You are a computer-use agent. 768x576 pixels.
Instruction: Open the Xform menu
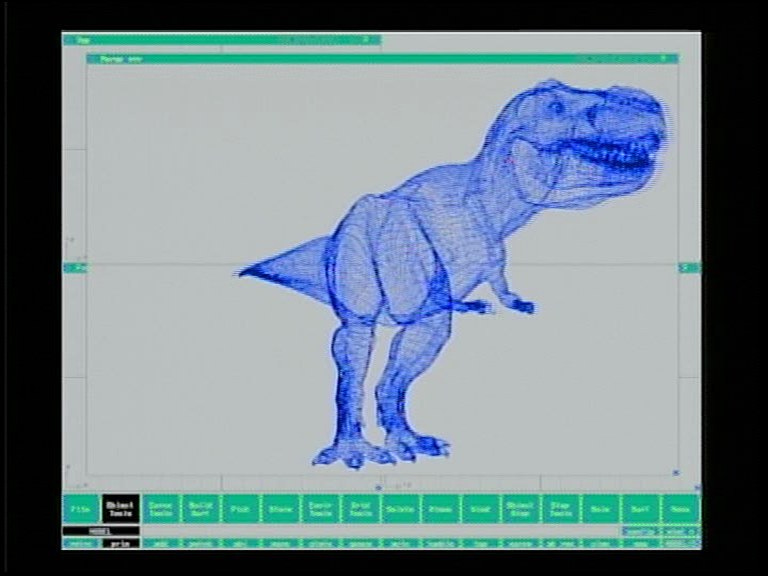(281, 509)
